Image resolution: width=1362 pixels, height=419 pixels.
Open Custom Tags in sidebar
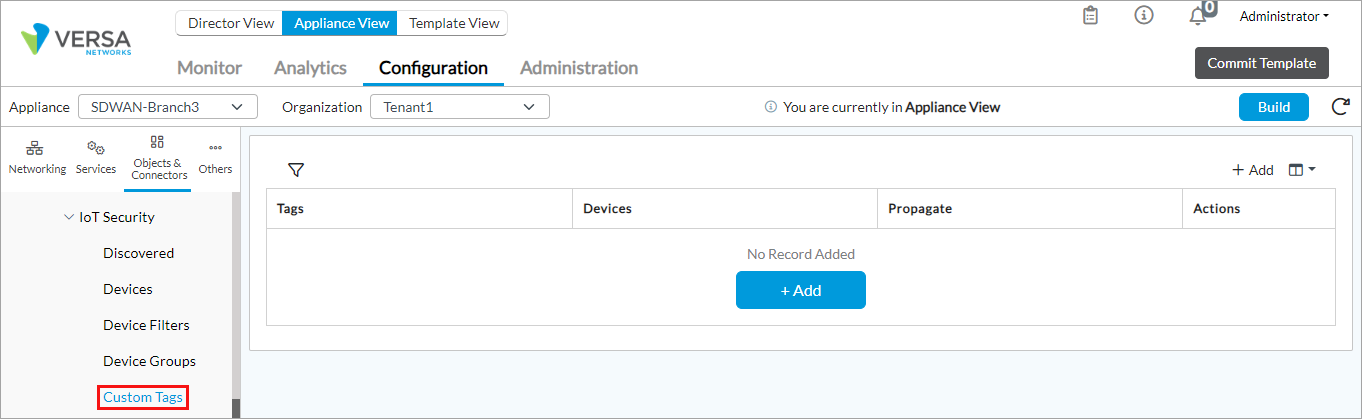click(x=143, y=397)
